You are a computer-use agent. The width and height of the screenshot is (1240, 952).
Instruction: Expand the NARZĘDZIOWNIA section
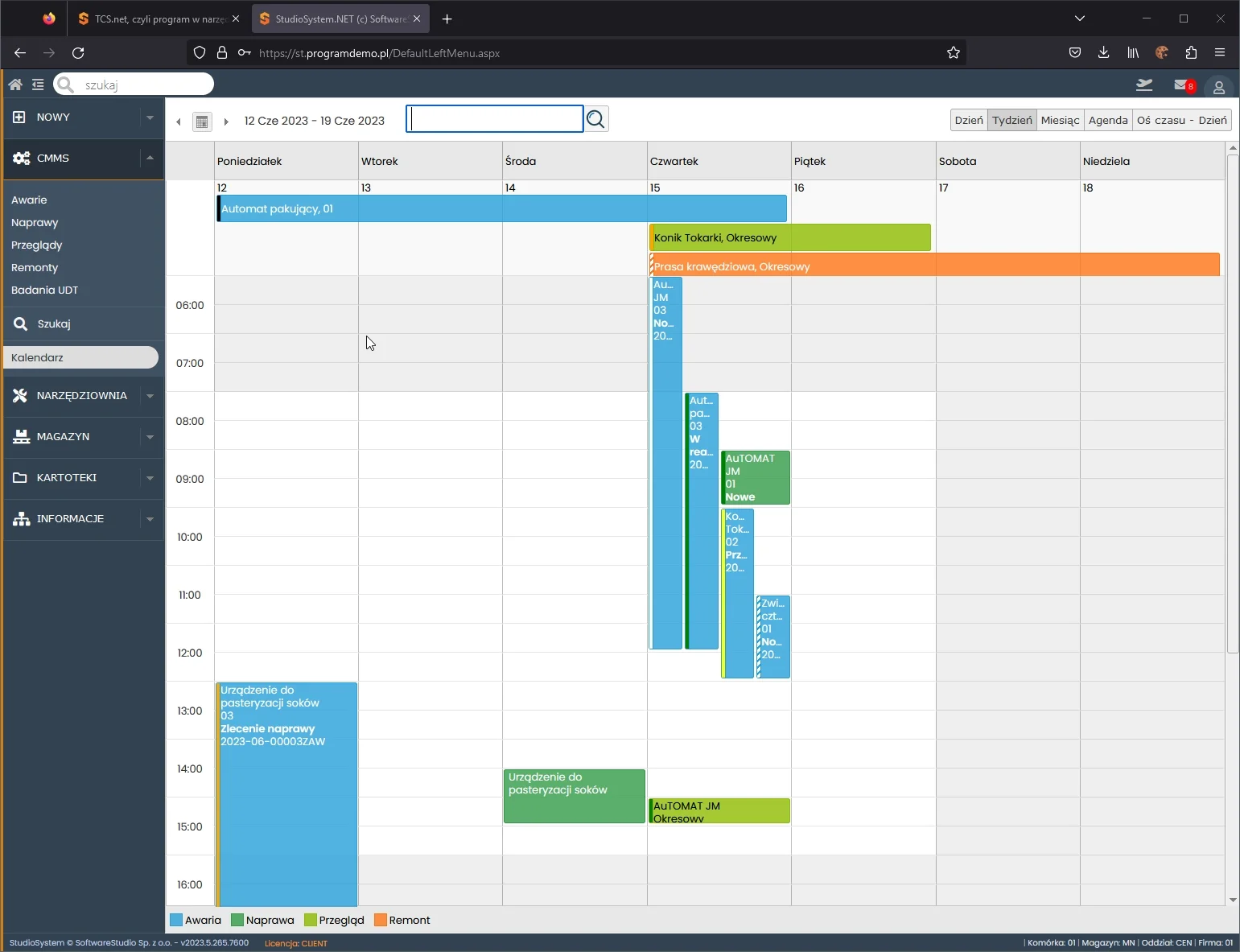[150, 396]
